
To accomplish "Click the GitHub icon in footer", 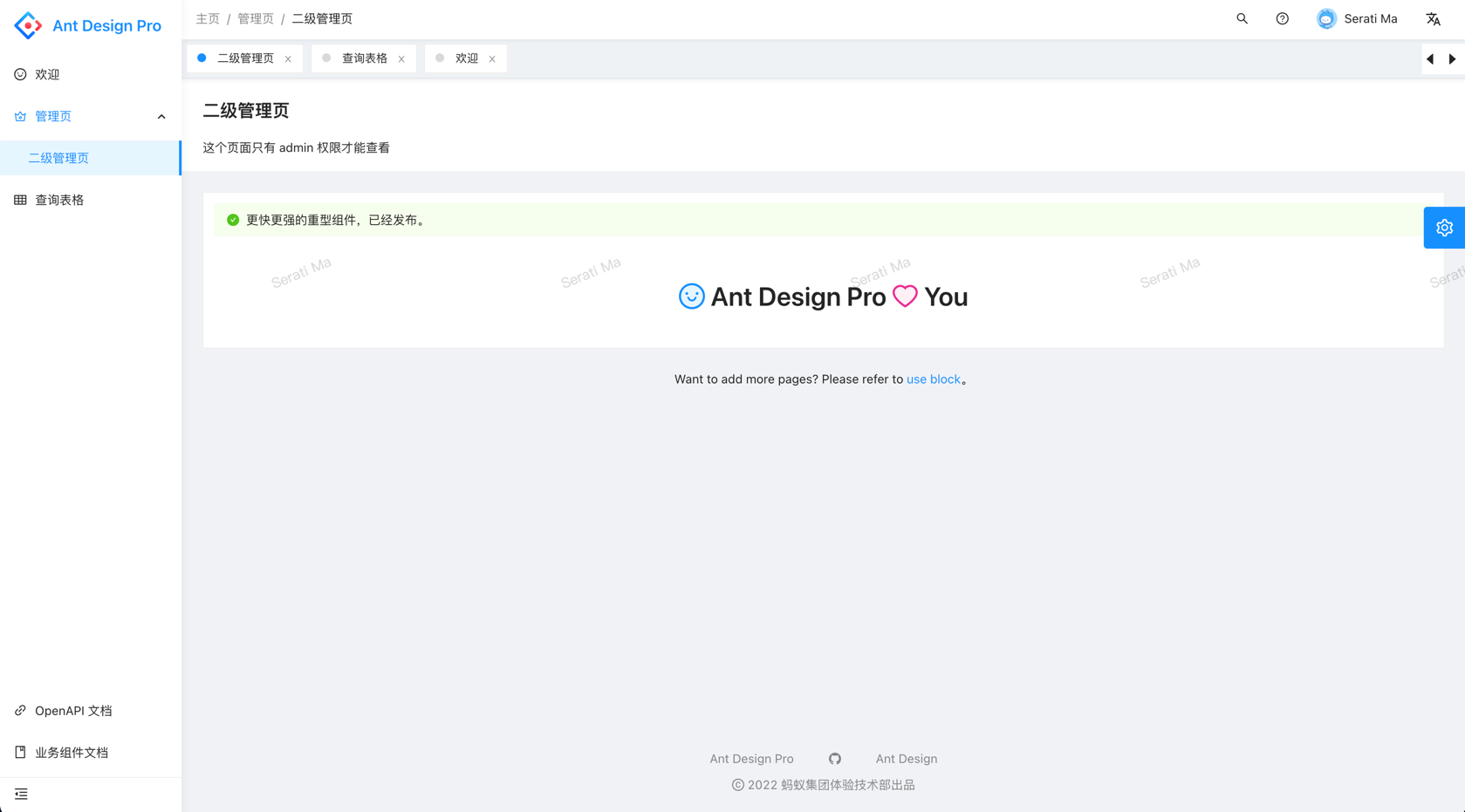I will [x=835, y=759].
